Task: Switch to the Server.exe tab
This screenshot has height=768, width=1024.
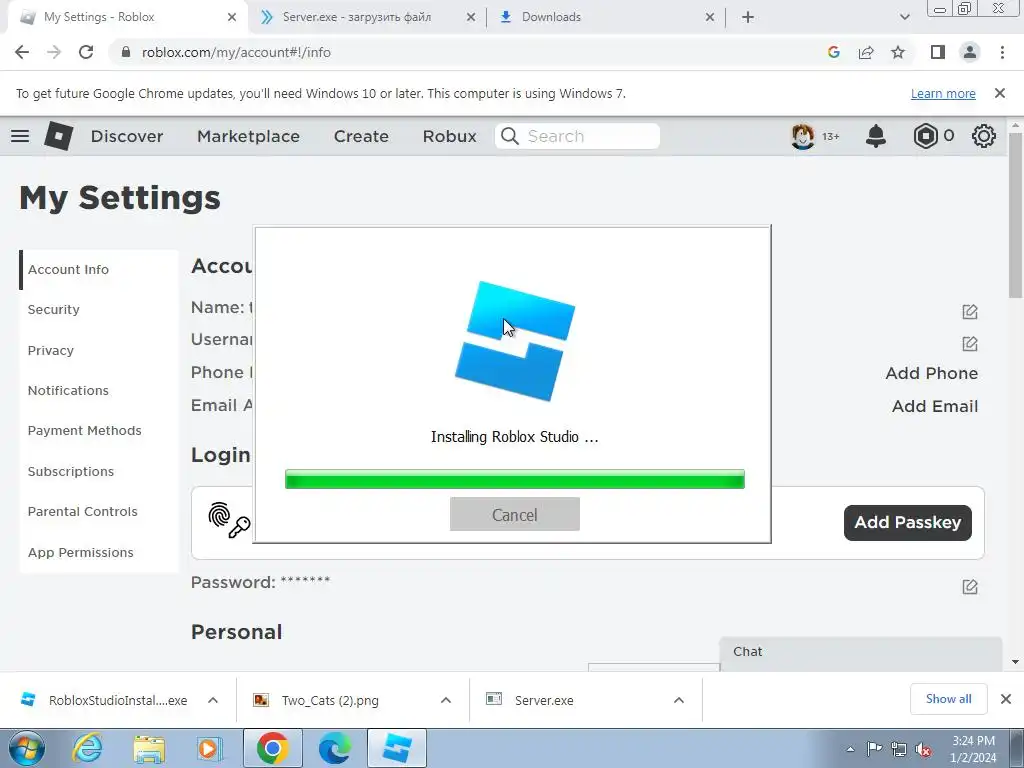Action: [368, 17]
